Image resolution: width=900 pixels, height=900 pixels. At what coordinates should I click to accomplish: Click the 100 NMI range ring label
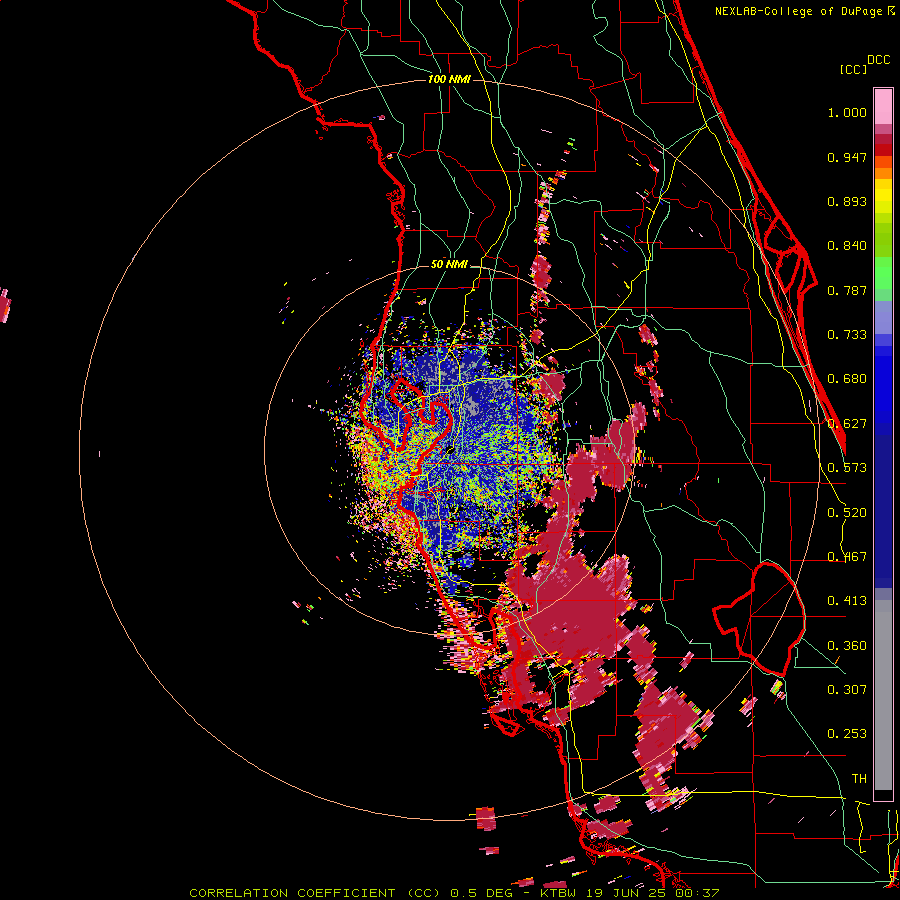[449, 79]
